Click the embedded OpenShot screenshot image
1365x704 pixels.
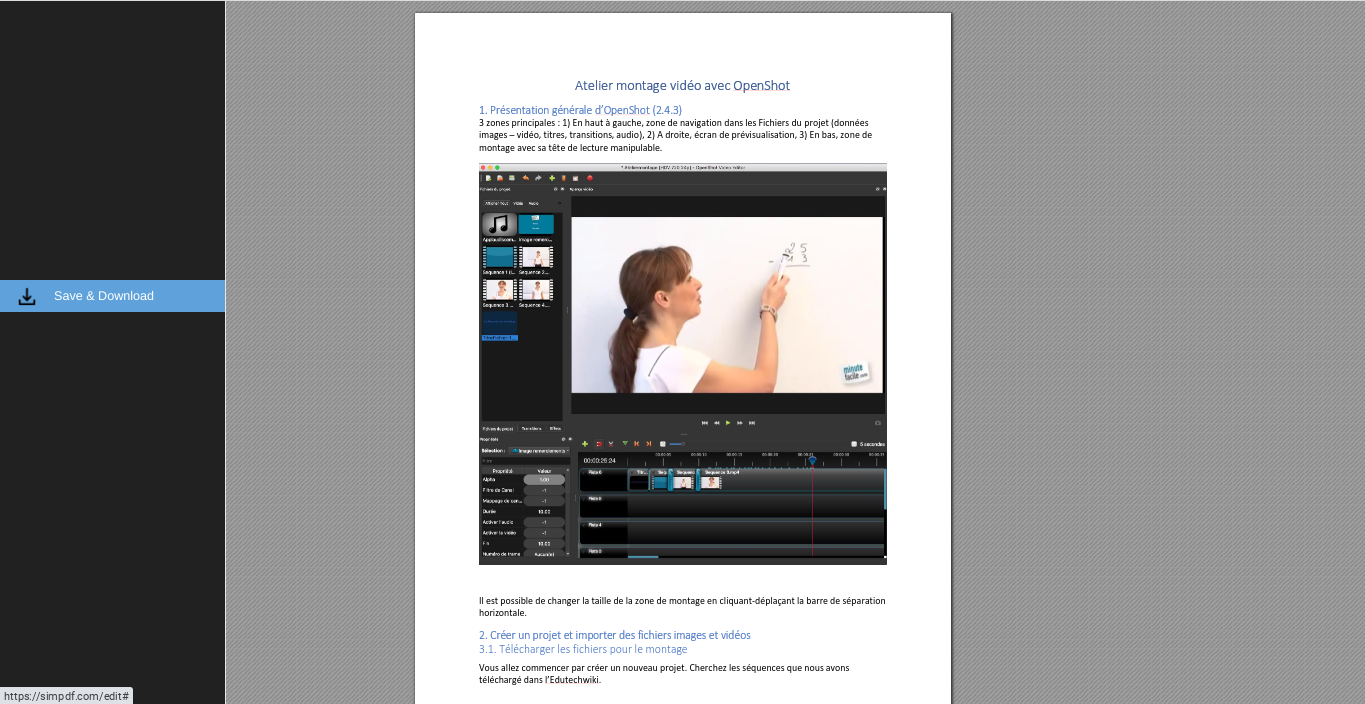683,364
